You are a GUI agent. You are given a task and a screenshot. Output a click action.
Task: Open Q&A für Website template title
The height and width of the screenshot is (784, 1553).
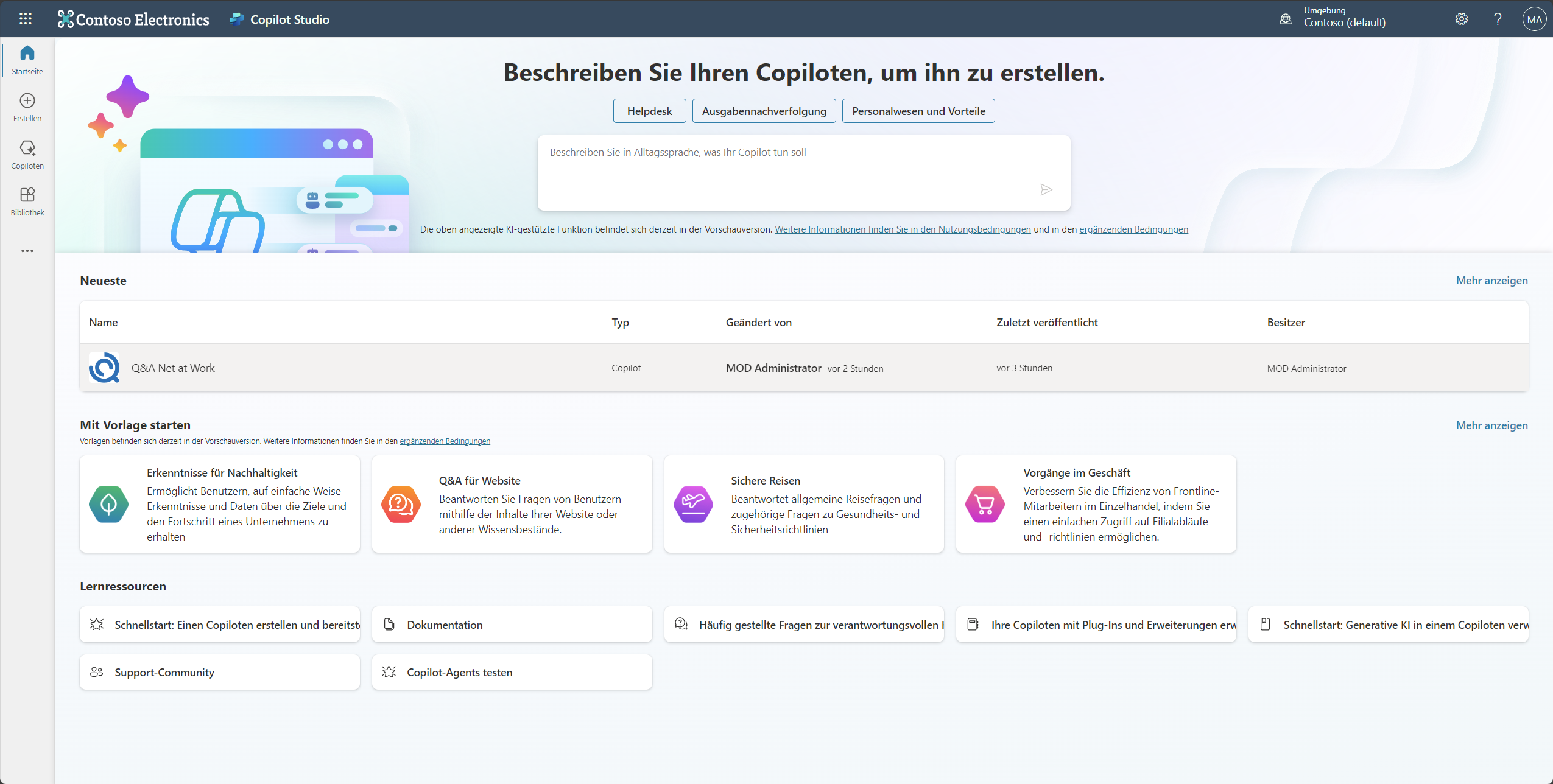click(479, 481)
